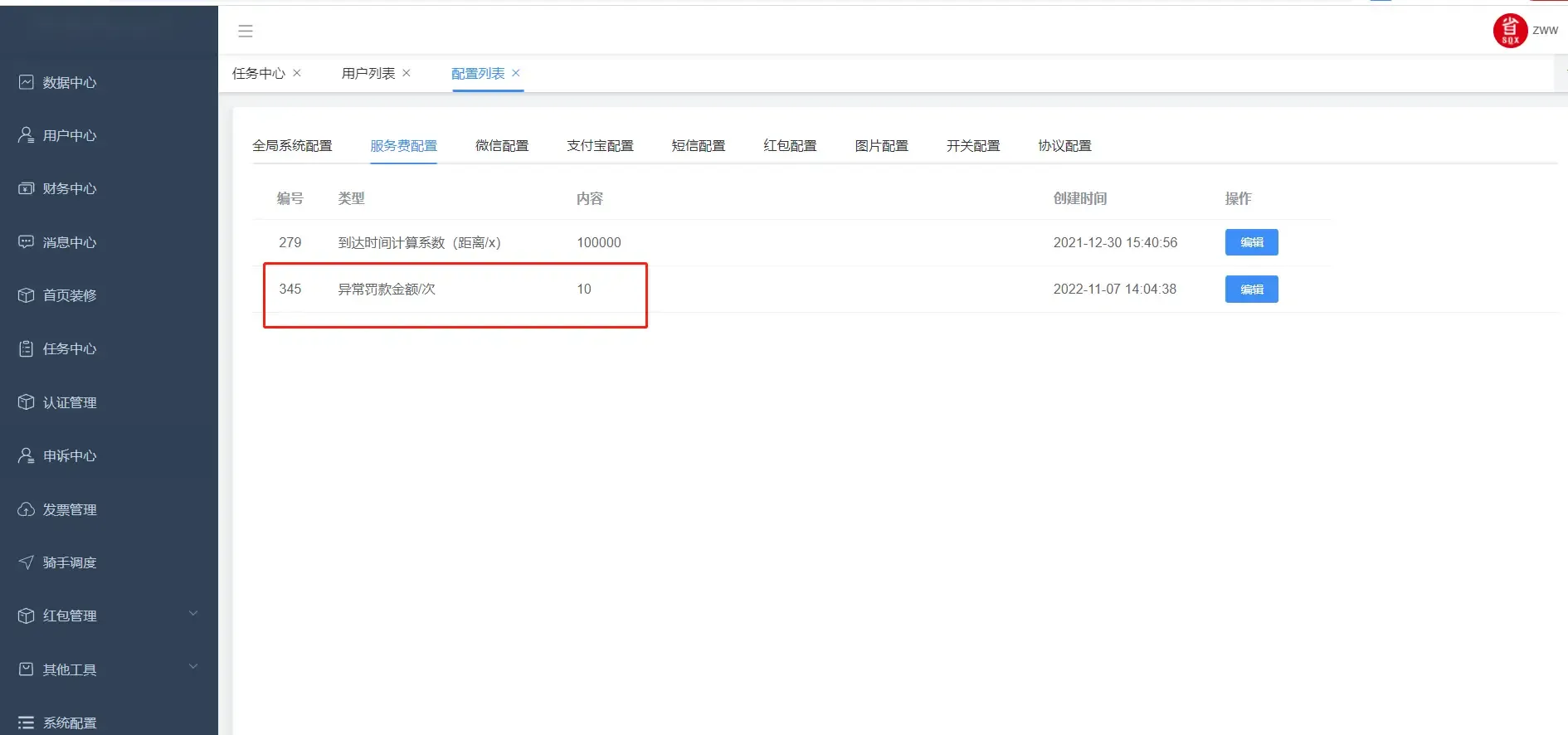Click the user avatar logo

point(1510,31)
